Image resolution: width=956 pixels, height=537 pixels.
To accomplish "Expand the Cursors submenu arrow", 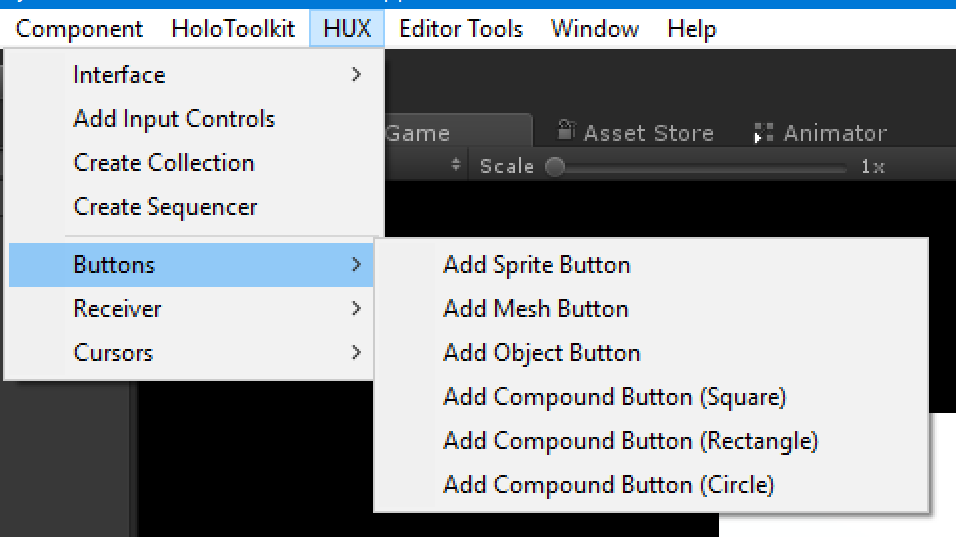I will point(357,352).
